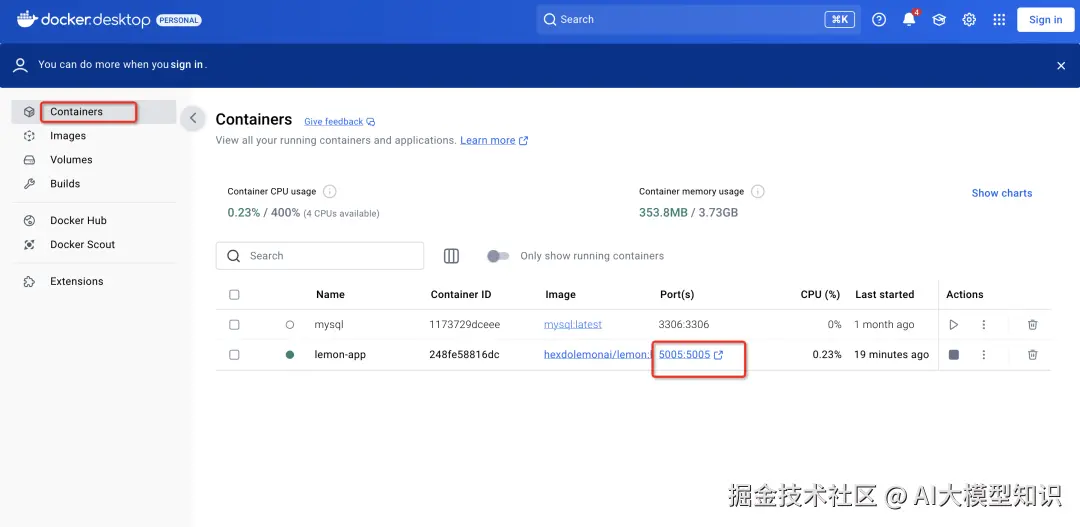Click the lemon-app container name

340,355
